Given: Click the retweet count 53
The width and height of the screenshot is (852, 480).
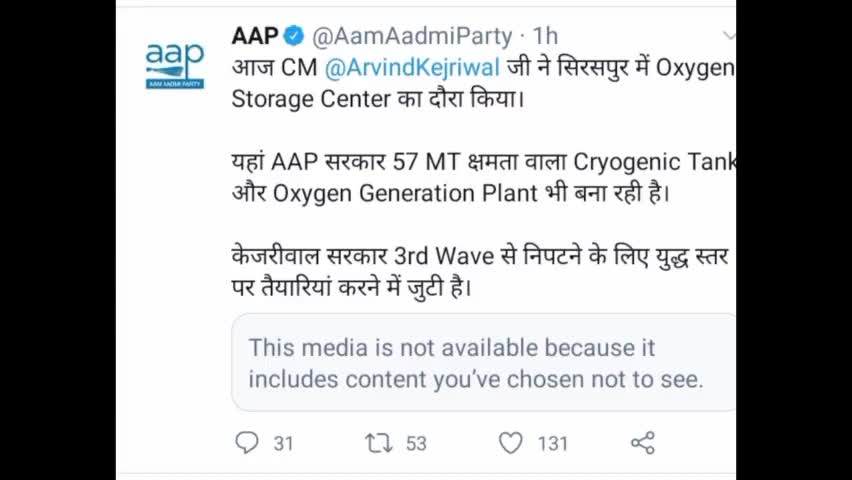Looking at the screenshot, I should pos(416,443).
